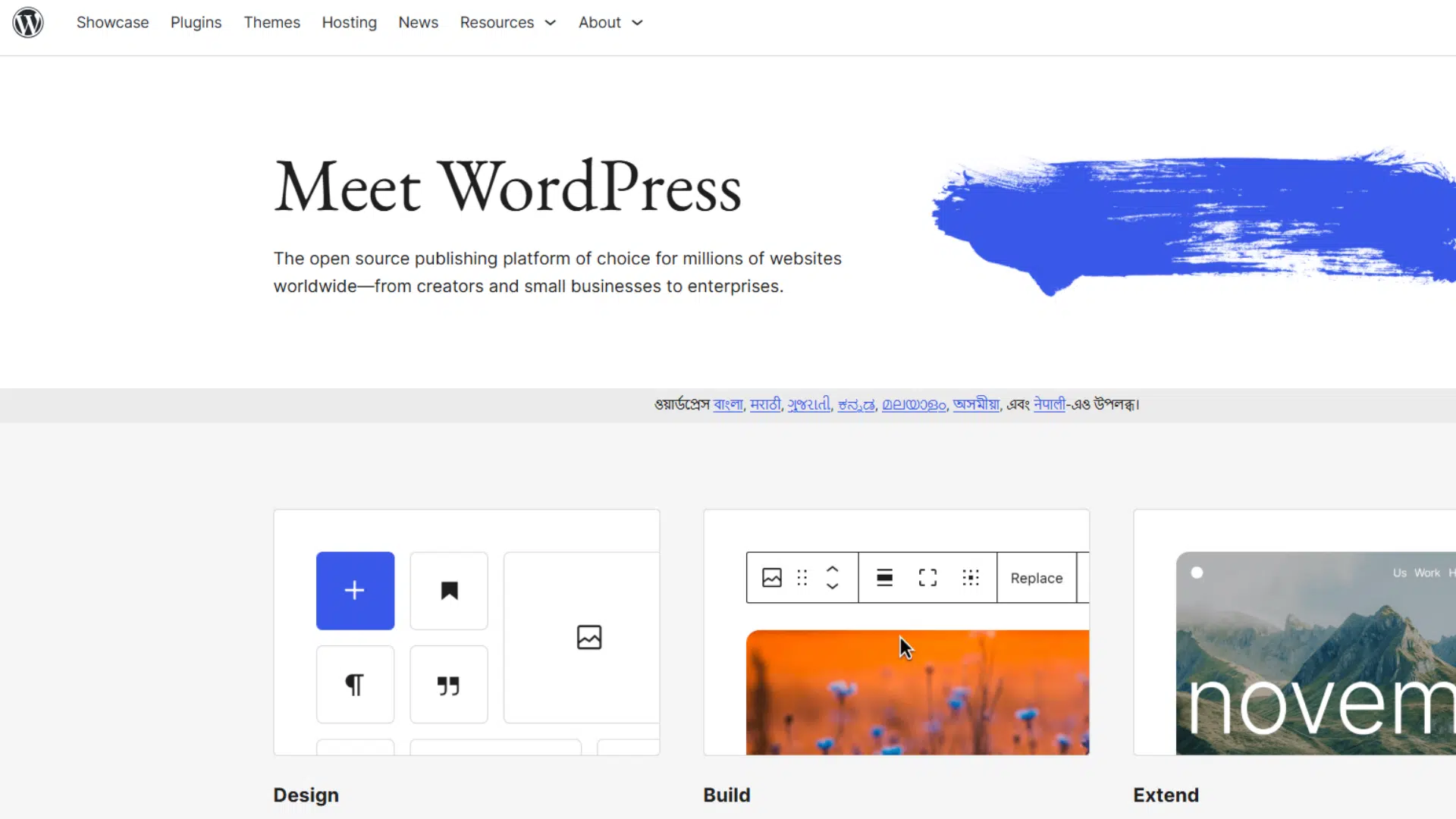Click the Extend heading
The height and width of the screenshot is (819, 1456).
(x=1166, y=795)
